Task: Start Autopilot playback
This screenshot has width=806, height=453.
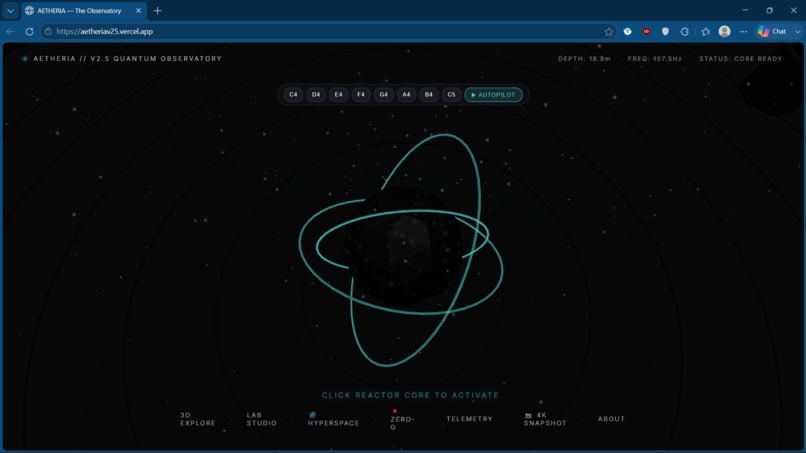Action: click(493, 95)
